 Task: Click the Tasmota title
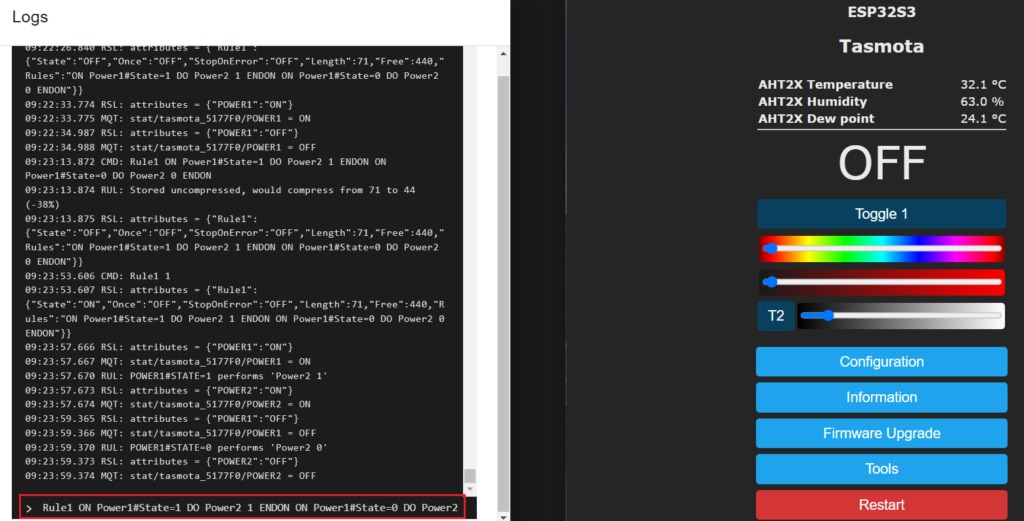tap(881, 46)
